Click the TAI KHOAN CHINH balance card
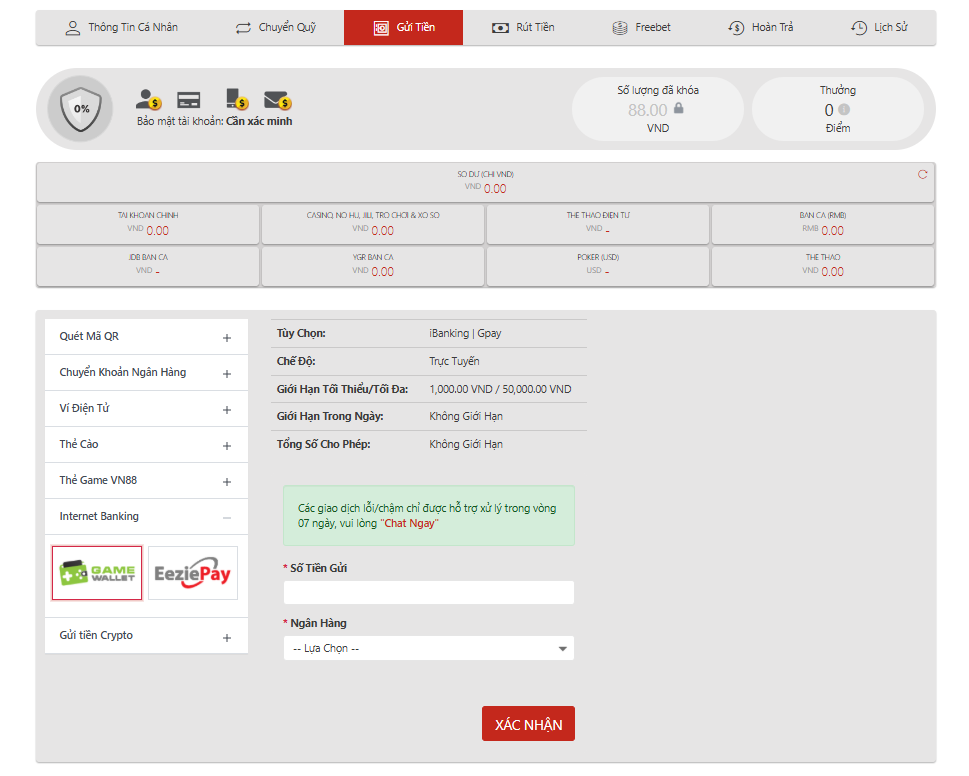Screen dimensions: 969x776 click(148, 224)
